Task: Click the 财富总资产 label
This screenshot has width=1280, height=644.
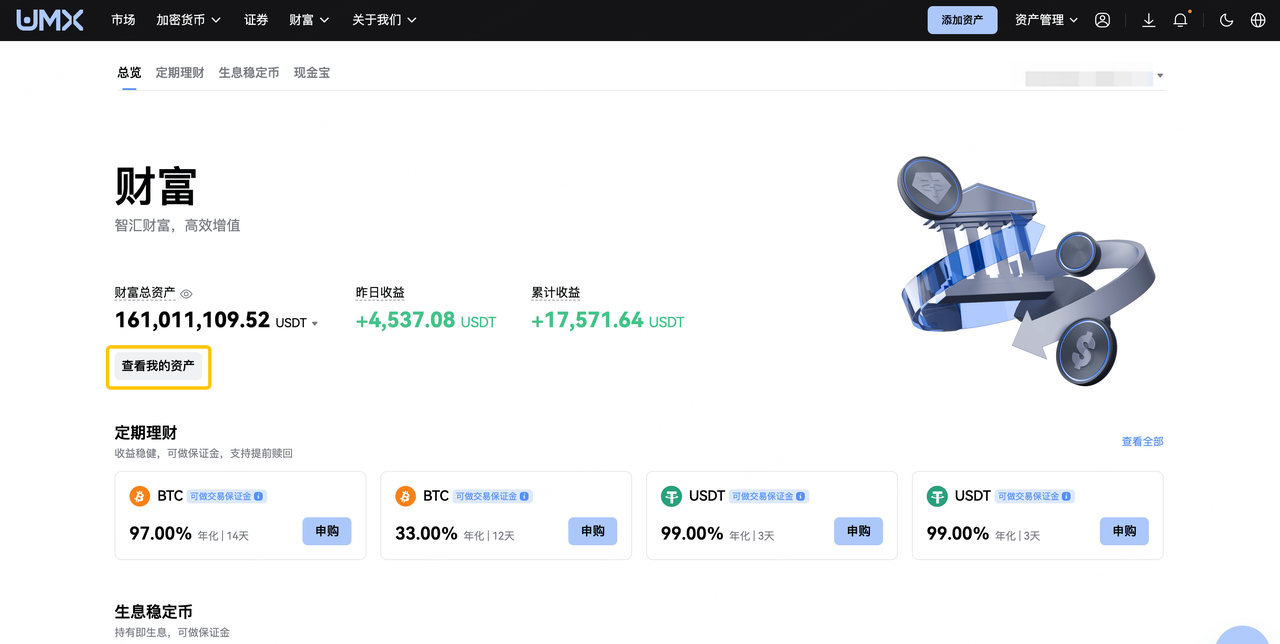Action: 145,293
